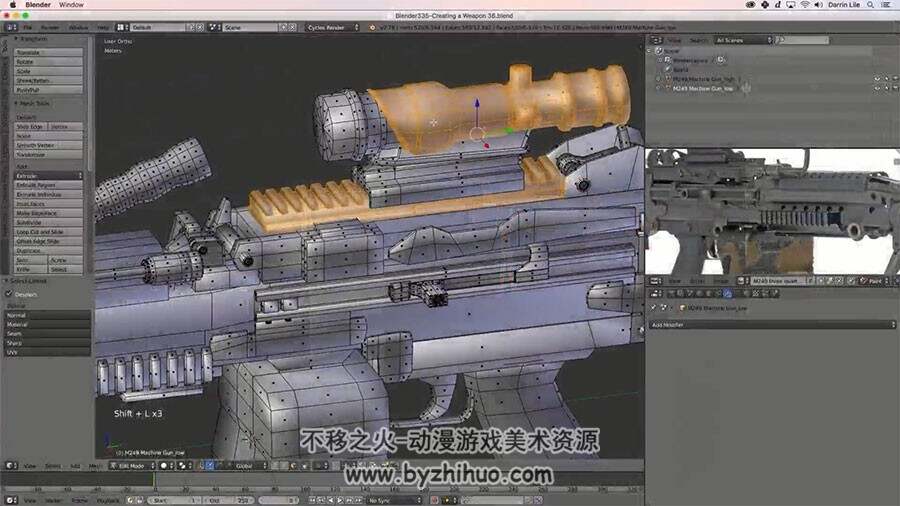The height and width of the screenshot is (506, 900).
Task: Select the RenderLayers item in outliner
Action: coord(690,60)
